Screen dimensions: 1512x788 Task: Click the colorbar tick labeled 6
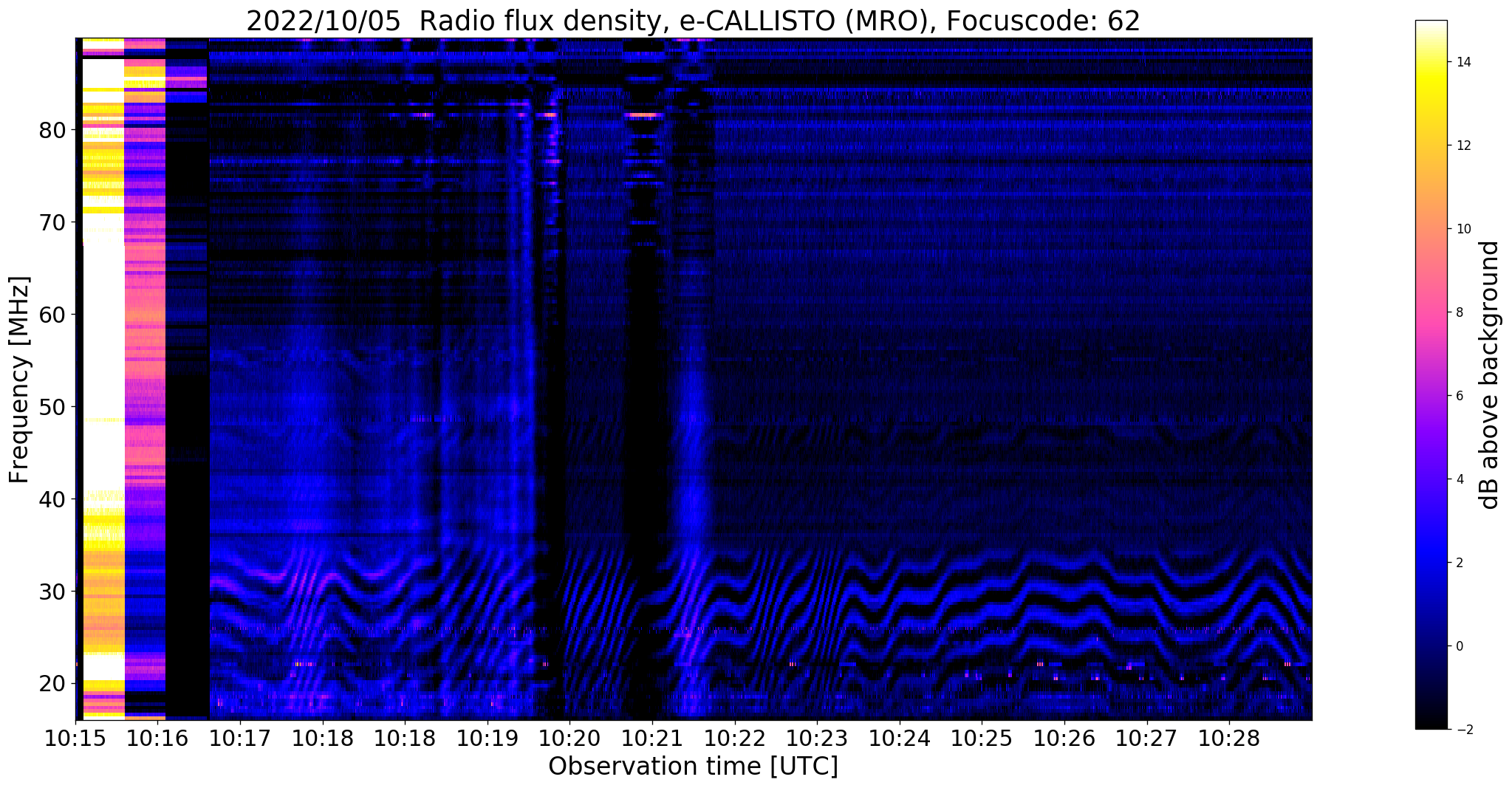click(1459, 396)
